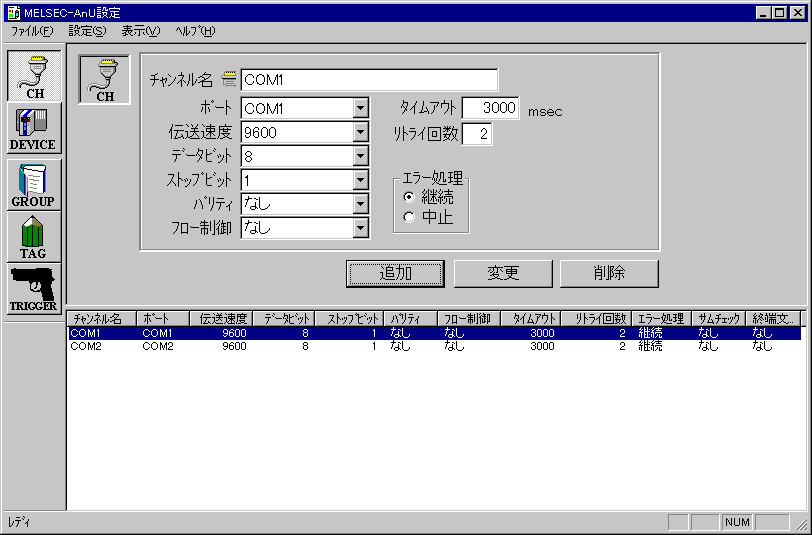Expand the フロー制御 dropdown
Screen dimensions: 812x535
tap(360, 228)
